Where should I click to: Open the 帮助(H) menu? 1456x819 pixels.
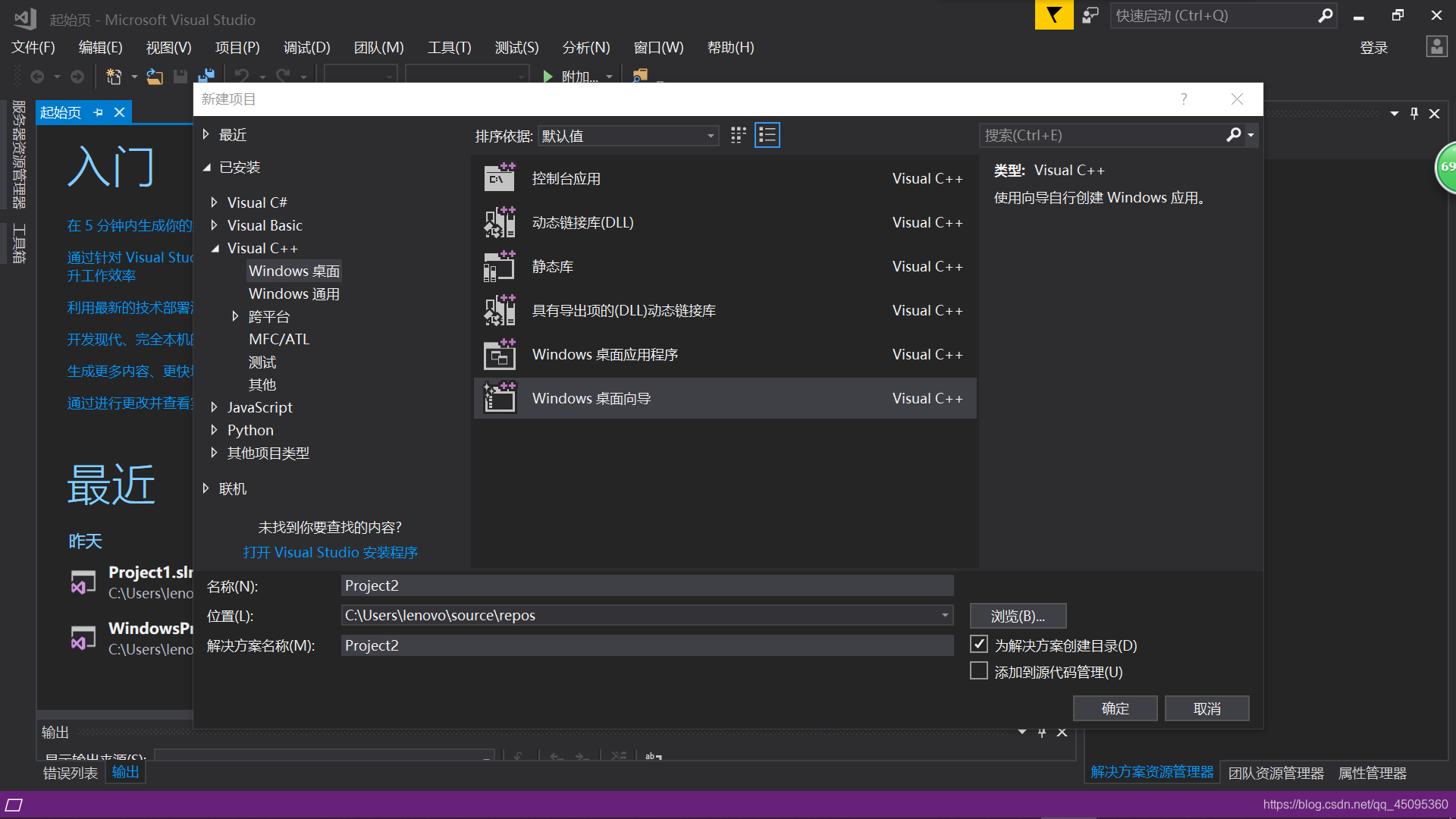pos(731,47)
